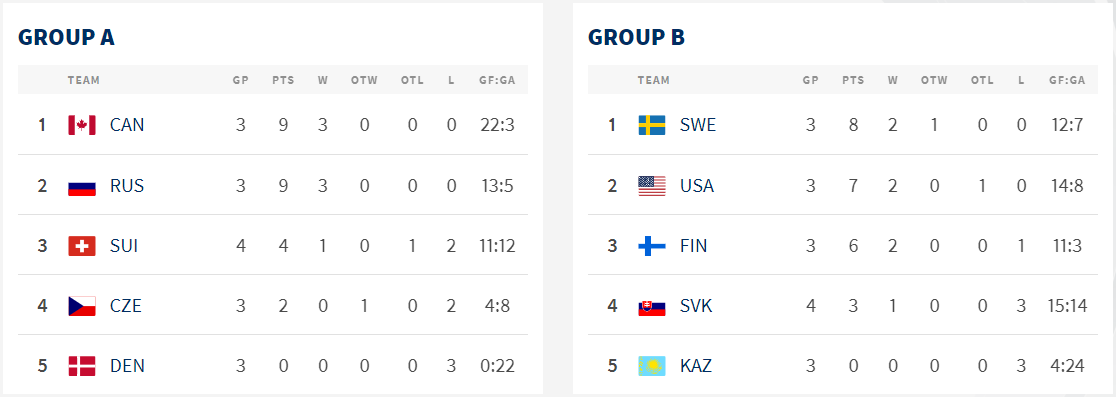Viewport: 1116px width, 397px height.
Task: Select the Switzerland flag icon
Action: point(82,246)
